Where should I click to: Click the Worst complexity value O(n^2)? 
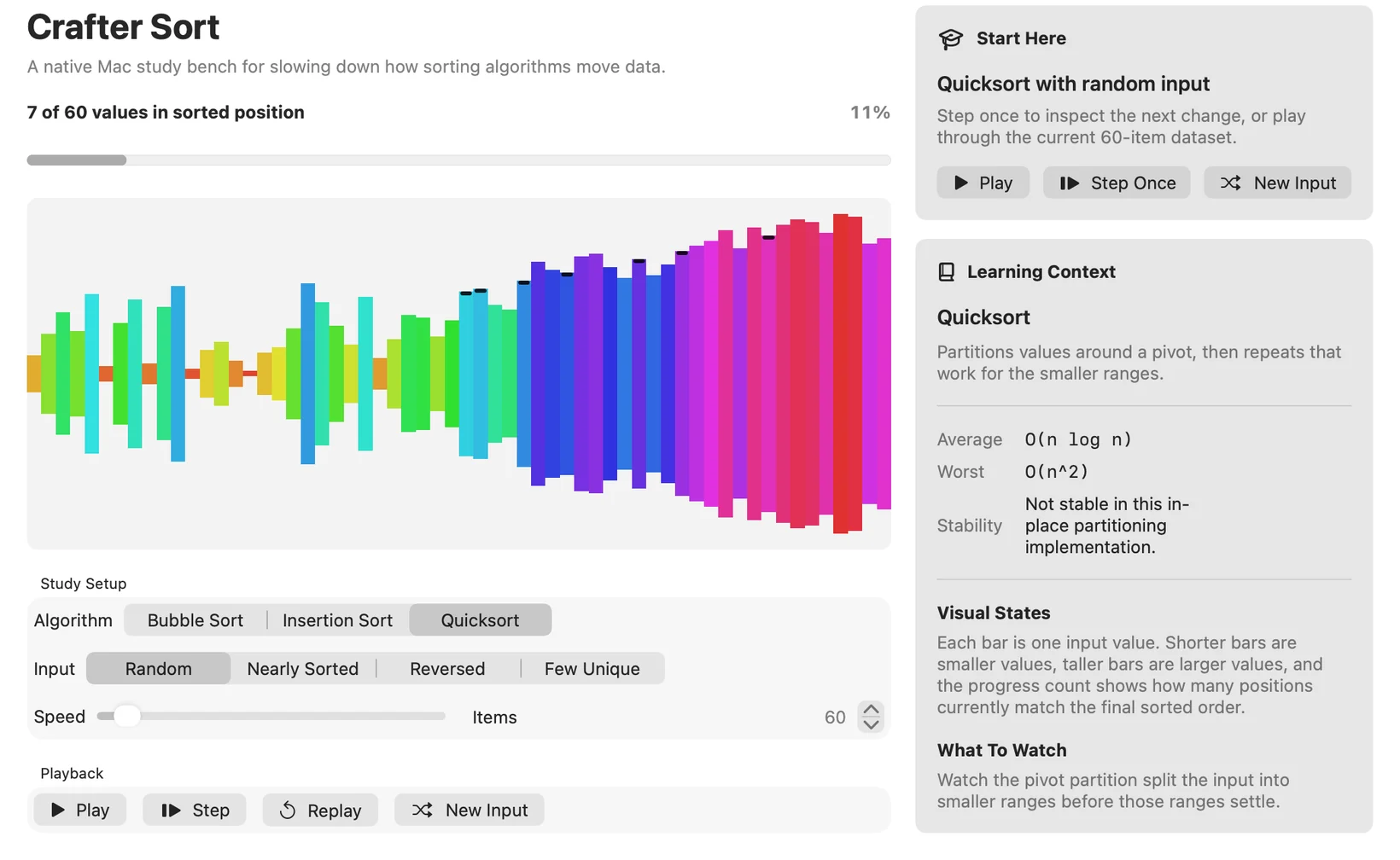click(x=1057, y=472)
